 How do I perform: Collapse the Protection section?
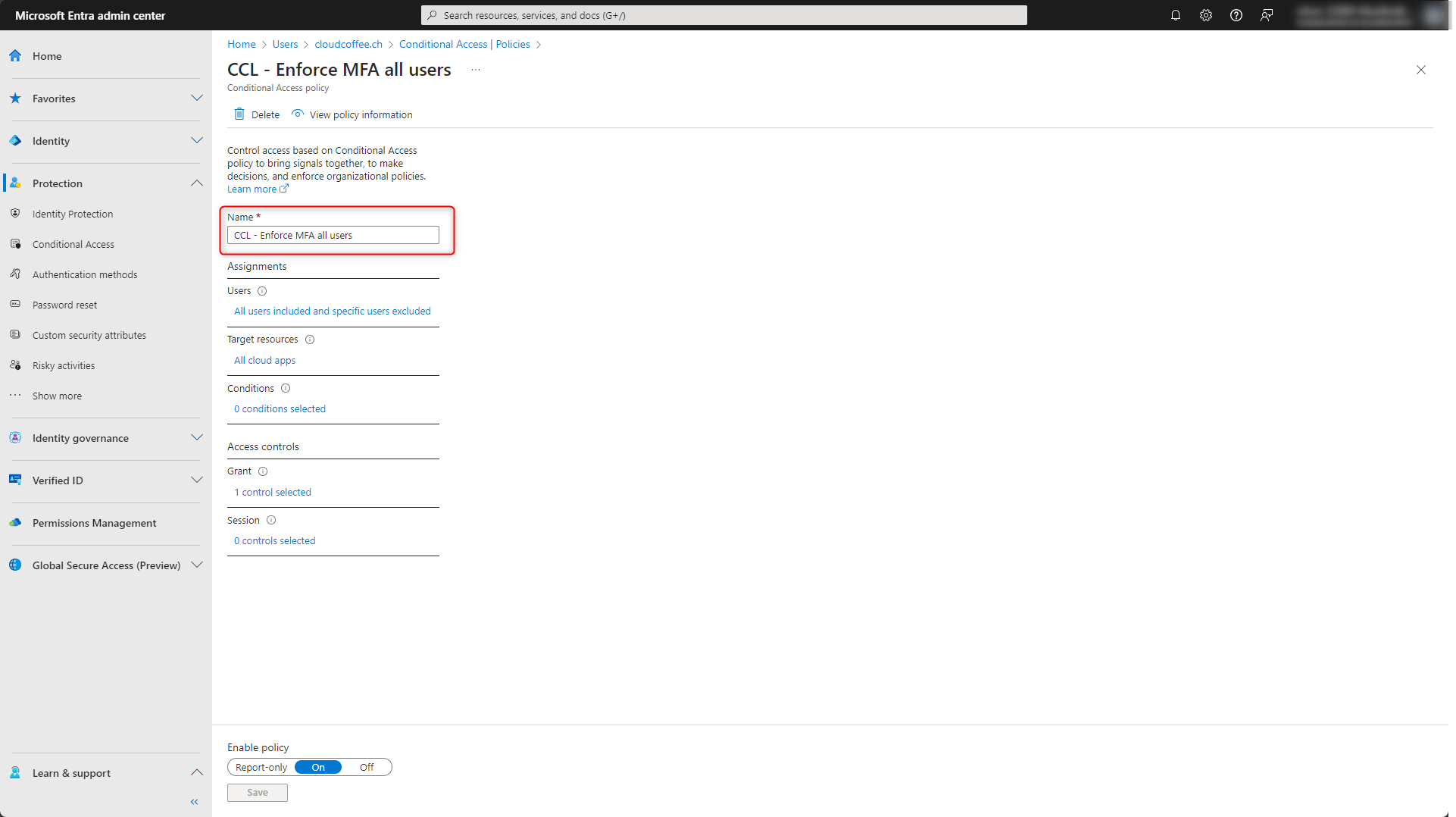pos(196,183)
